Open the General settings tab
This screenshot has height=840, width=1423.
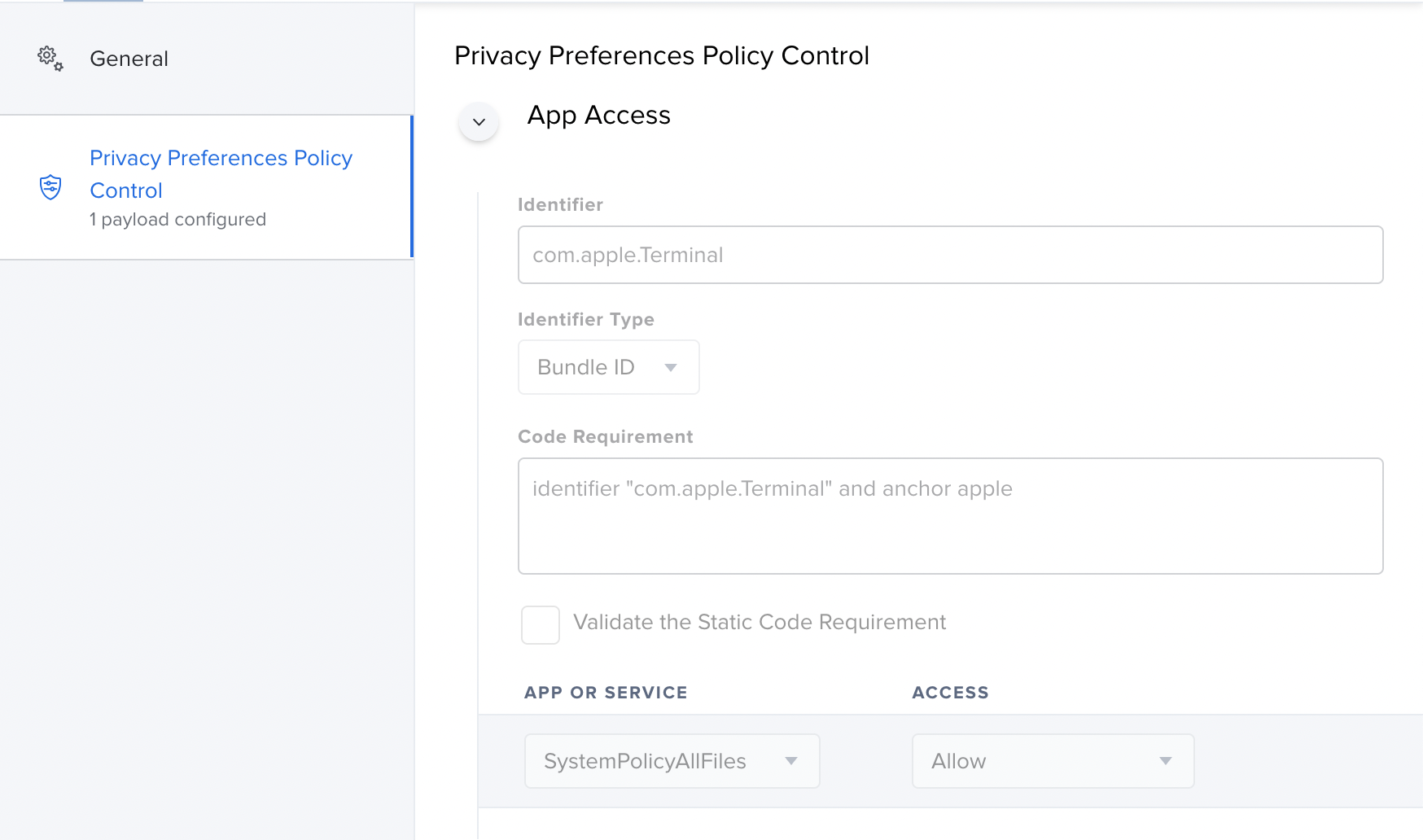129,59
